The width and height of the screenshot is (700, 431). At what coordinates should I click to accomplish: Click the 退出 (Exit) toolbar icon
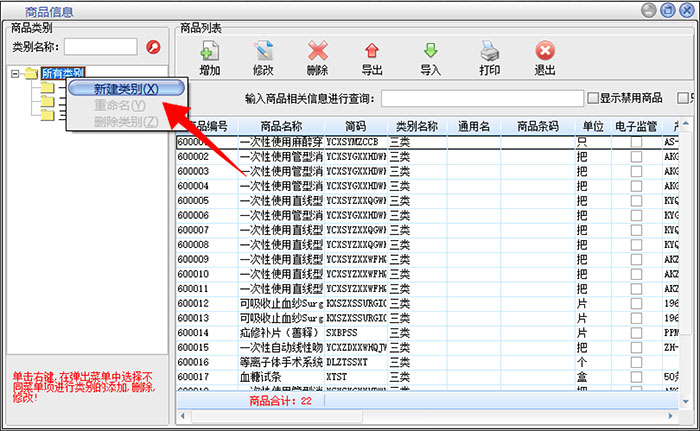[545, 57]
